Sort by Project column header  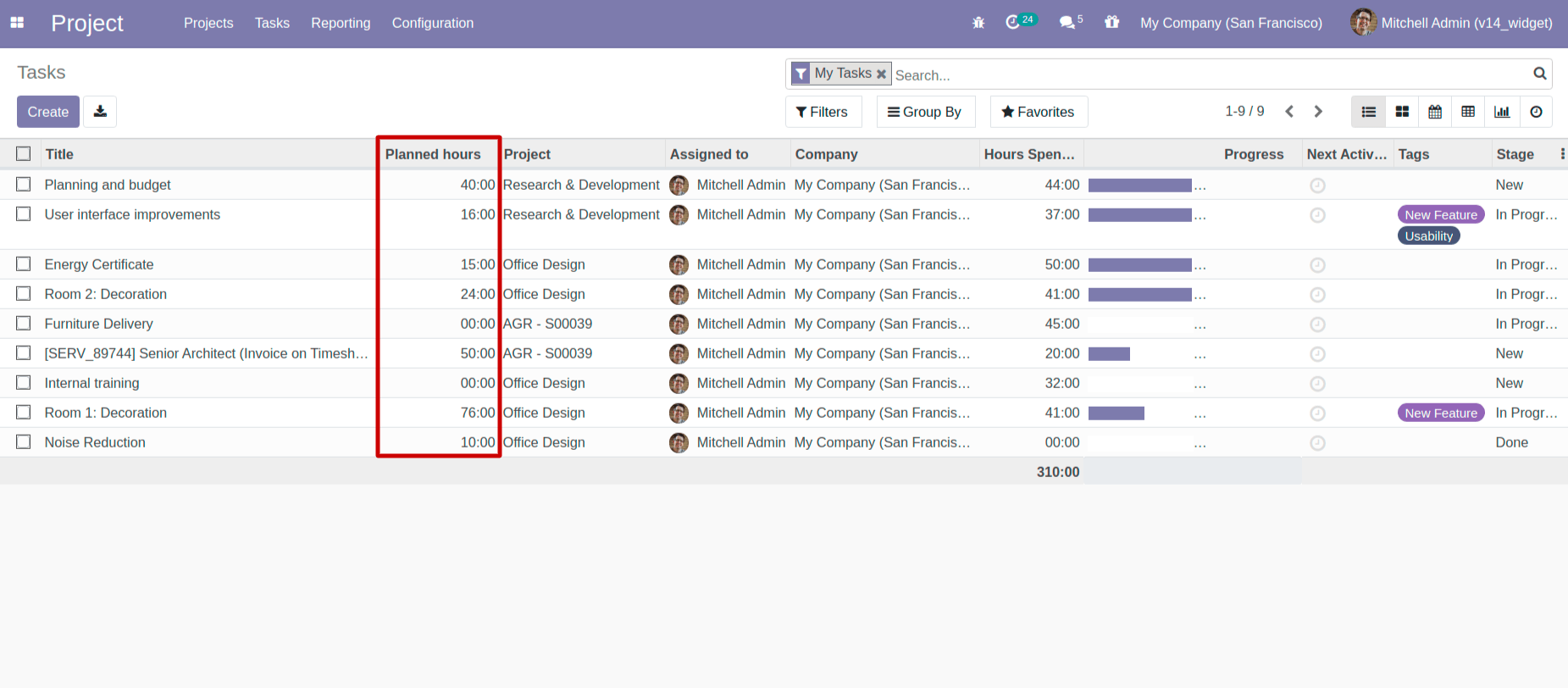tap(527, 154)
